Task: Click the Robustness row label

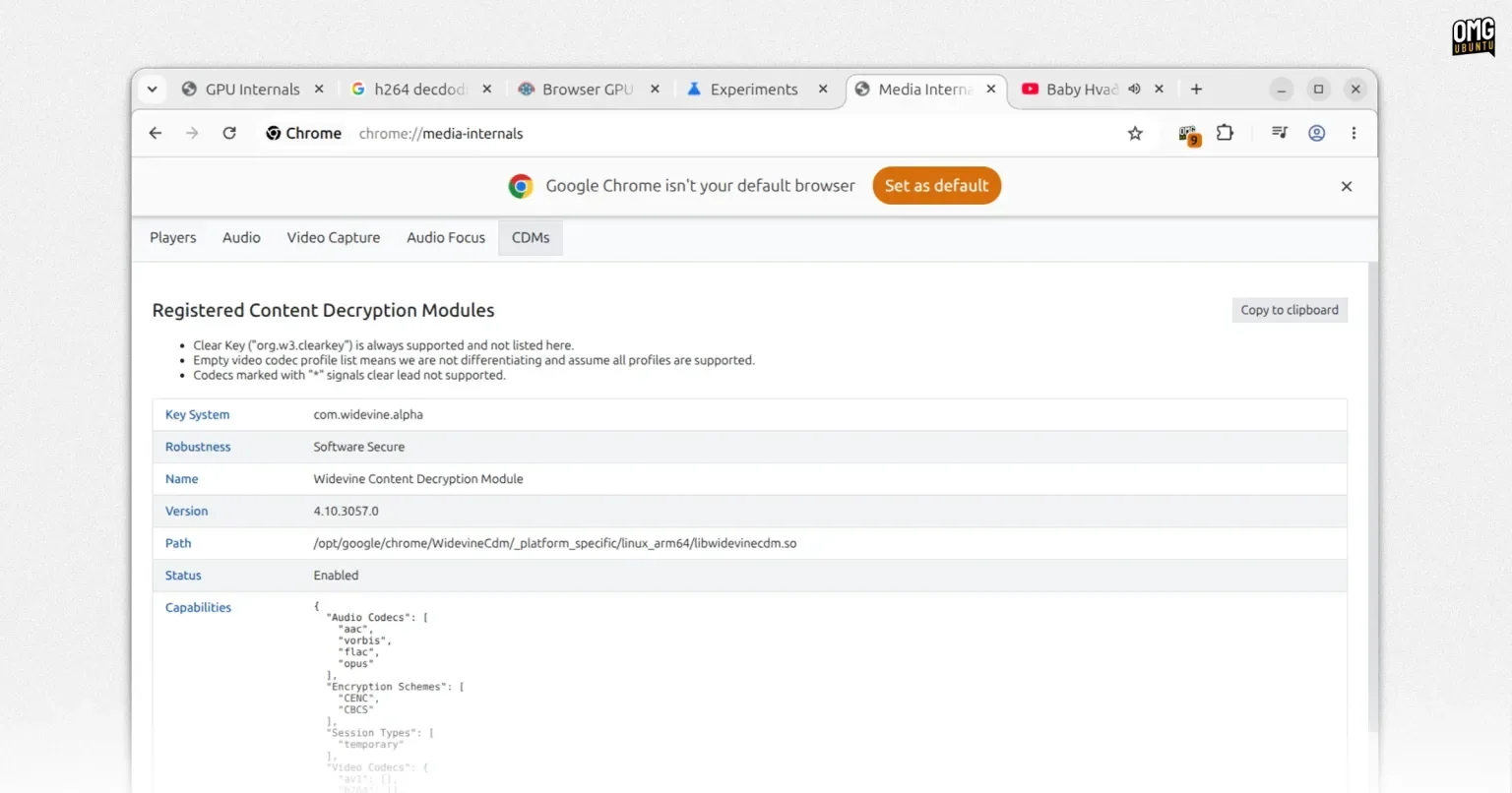Action: pyautogui.click(x=198, y=447)
